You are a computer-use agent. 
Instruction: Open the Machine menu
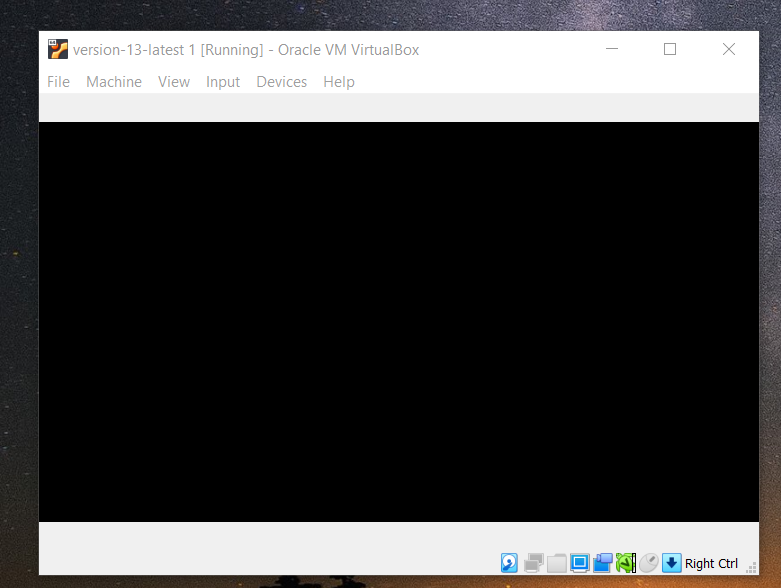click(114, 82)
